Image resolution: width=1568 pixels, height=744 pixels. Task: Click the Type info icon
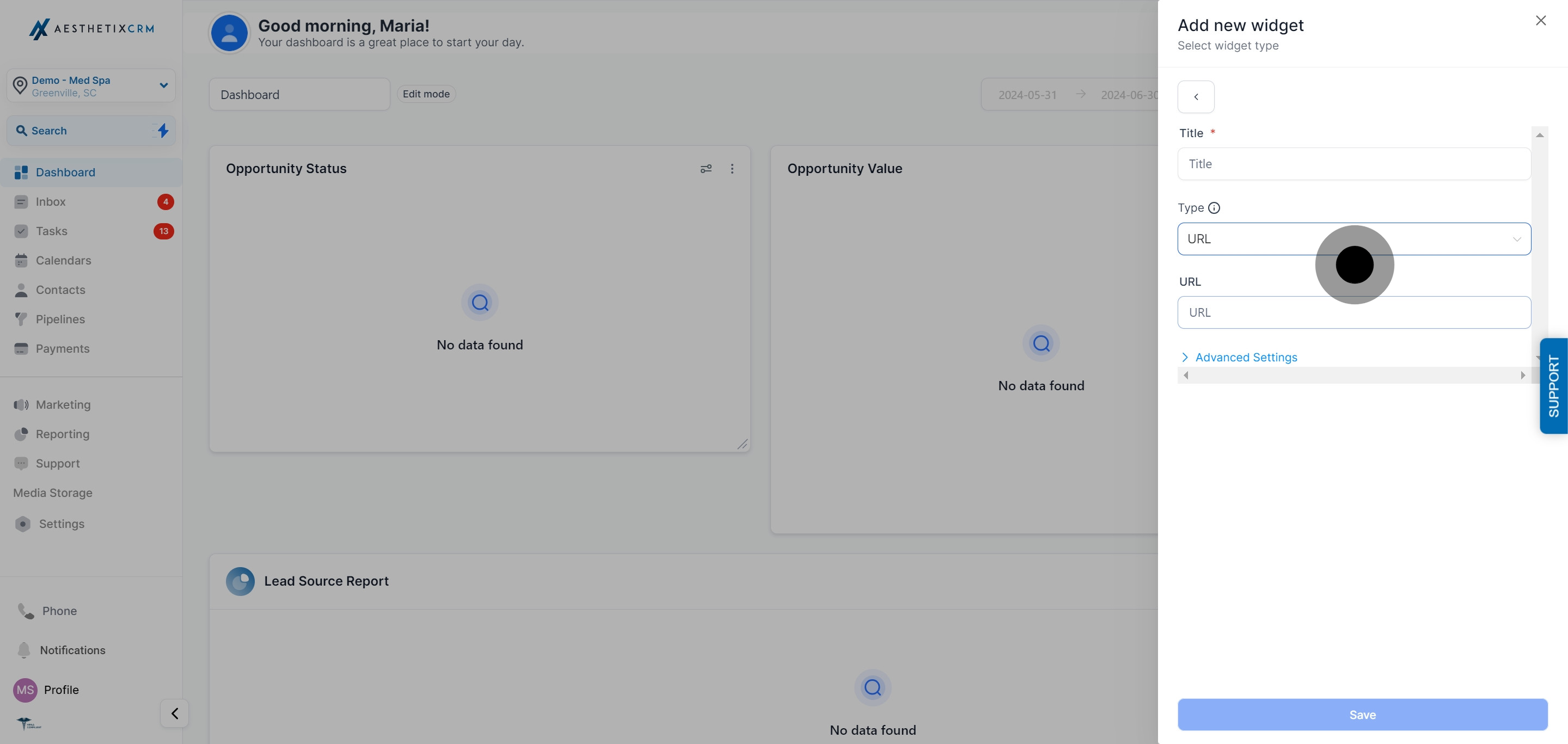pyautogui.click(x=1214, y=208)
